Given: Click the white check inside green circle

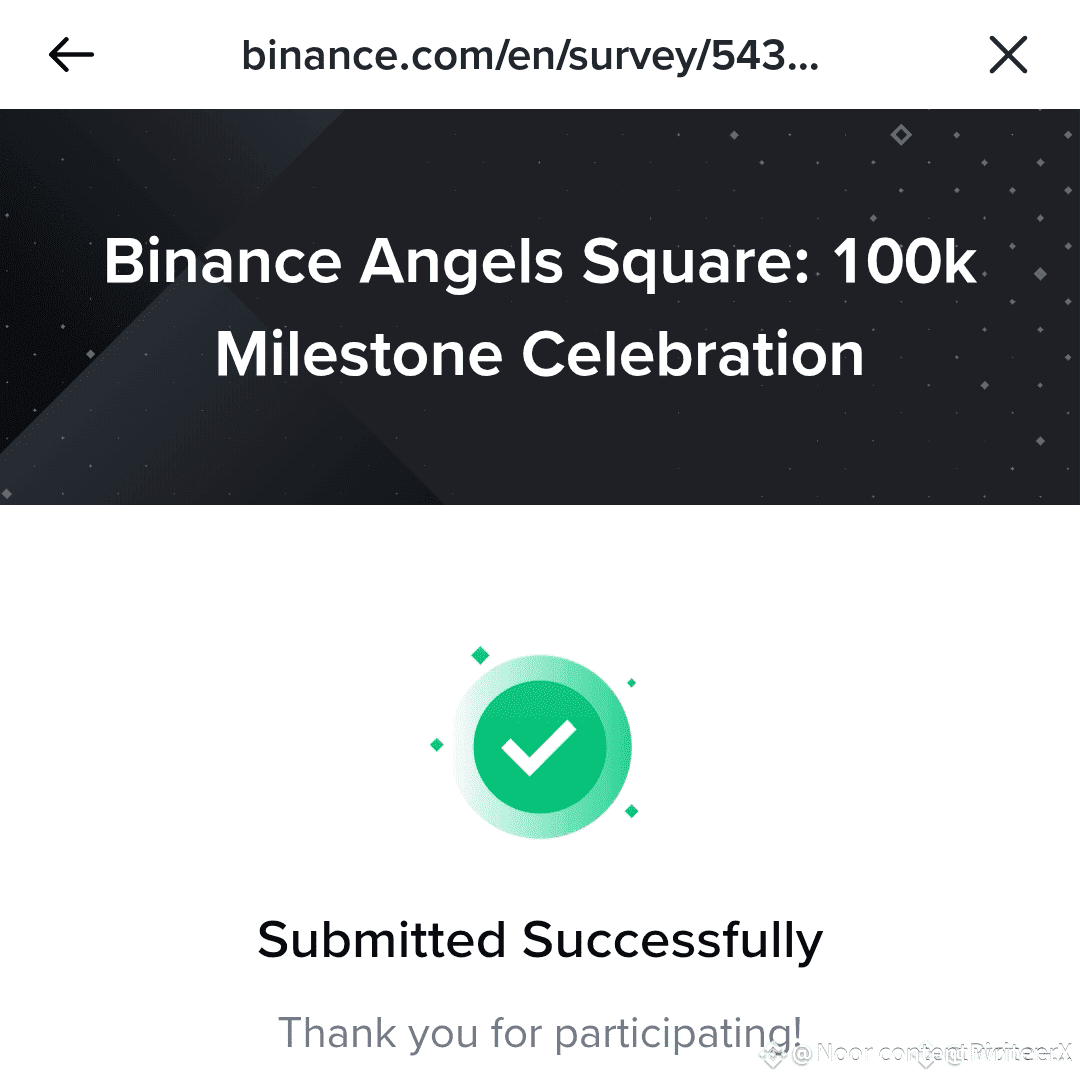Looking at the screenshot, I should point(538,748).
